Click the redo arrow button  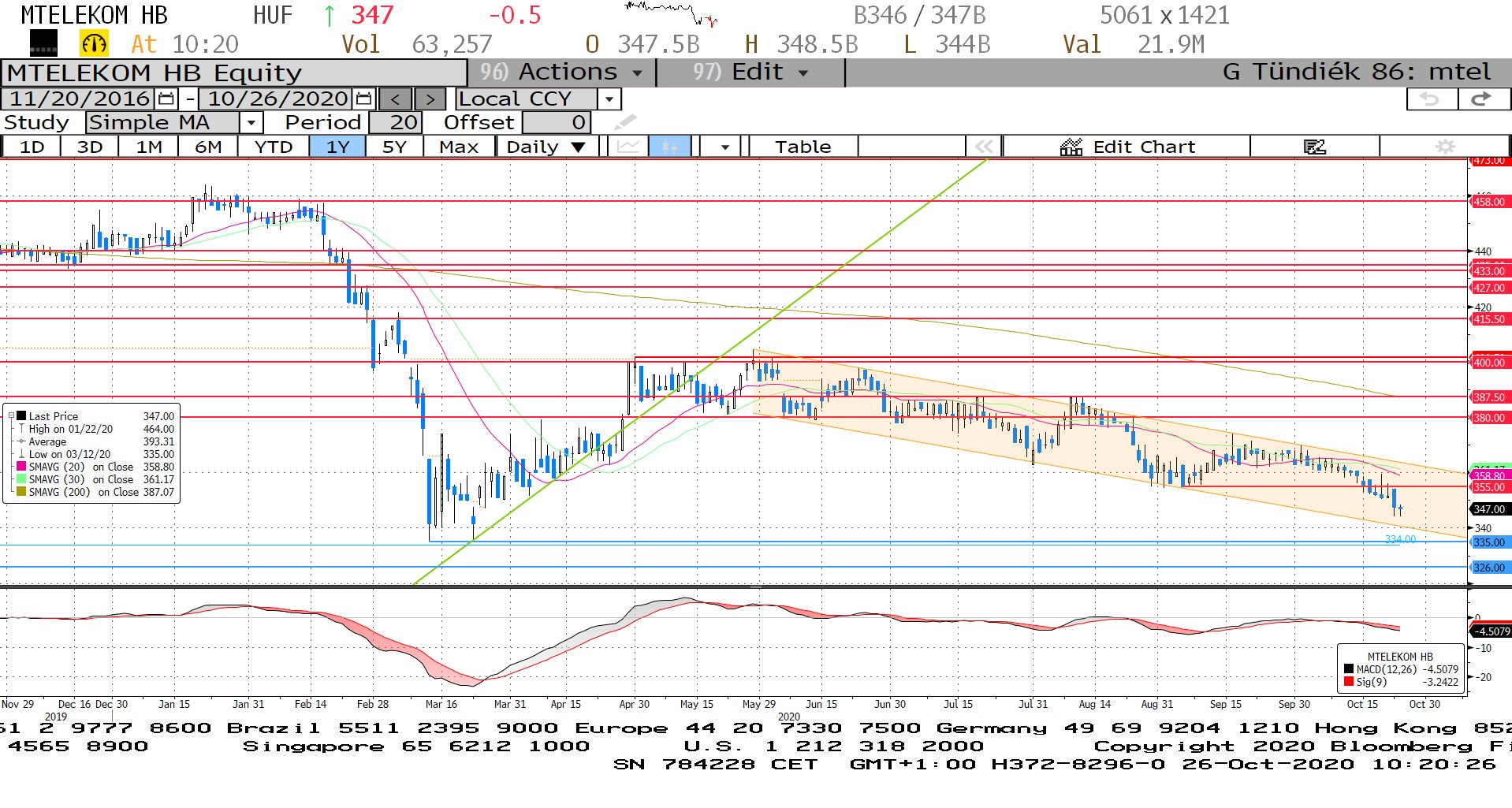click(1483, 99)
